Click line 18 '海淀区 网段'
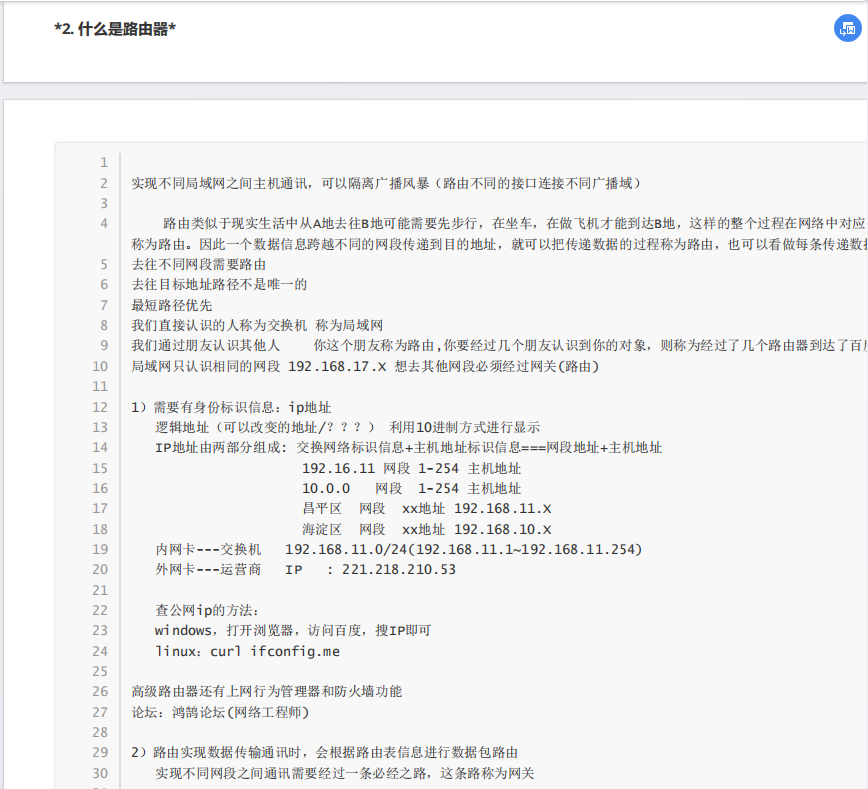Image resolution: width=868 pixels, height=789 pixels. [343, 529]
